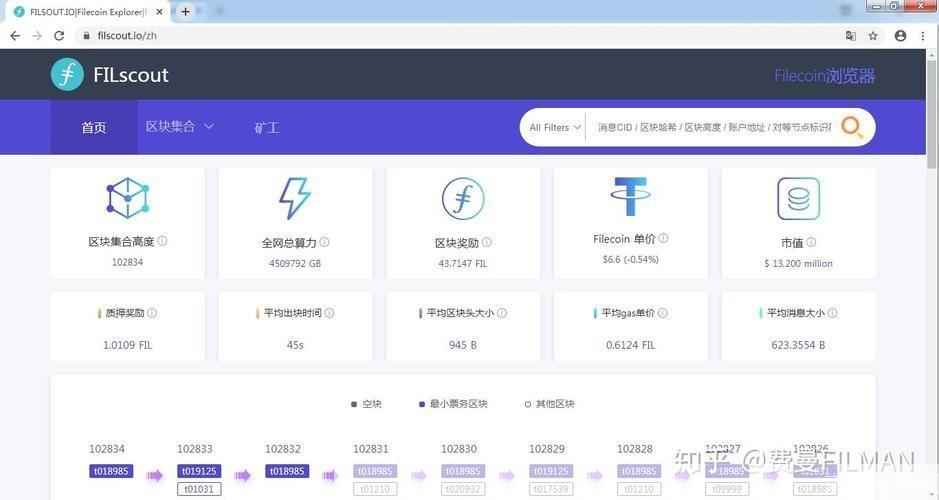Viewport: 939px width, 500px height.
Task: Click the browser forward arrow
Action: tap(37, 36)
